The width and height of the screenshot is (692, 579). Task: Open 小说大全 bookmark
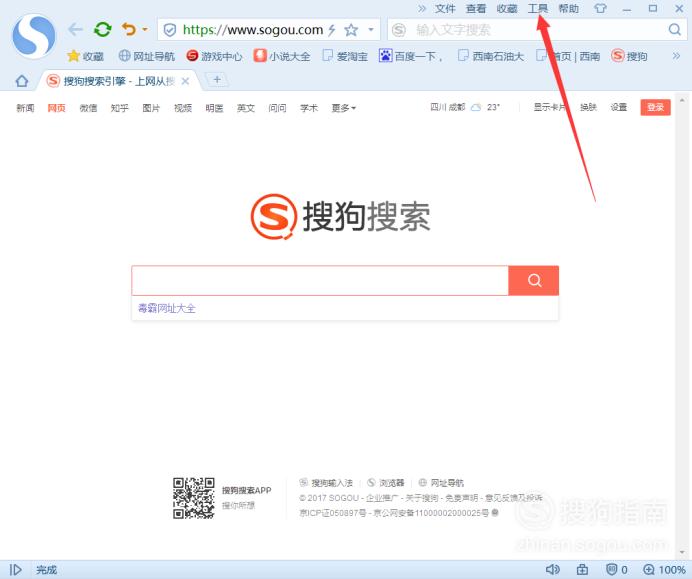coord(282,56)
